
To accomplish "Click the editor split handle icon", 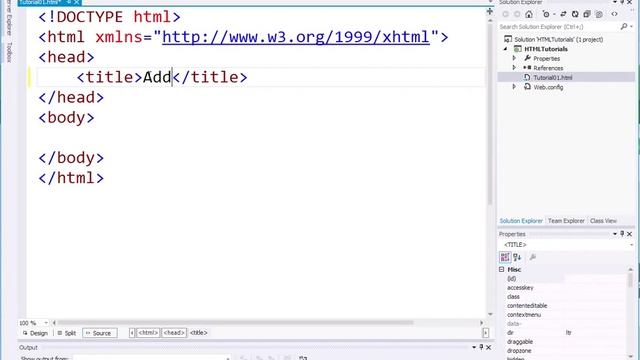I will (490, 11).
